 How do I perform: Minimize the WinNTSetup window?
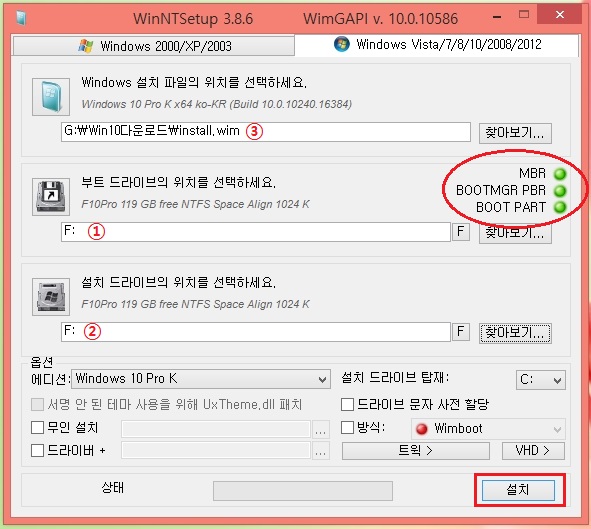coord(497,17)
